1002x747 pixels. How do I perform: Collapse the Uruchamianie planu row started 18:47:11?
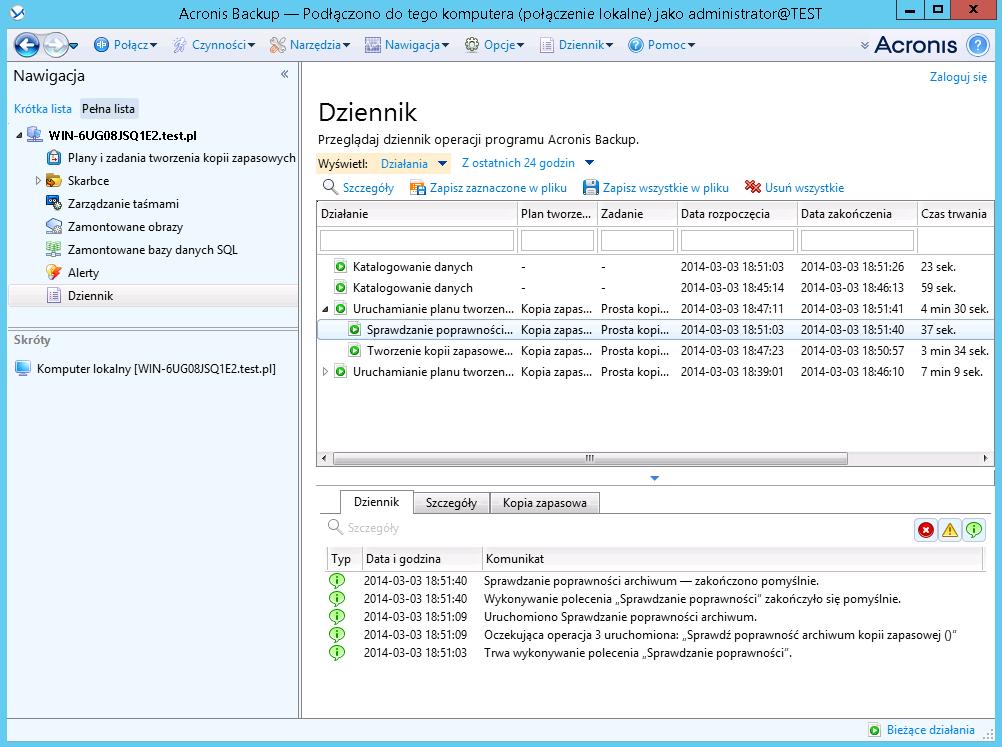pos(325,309)
